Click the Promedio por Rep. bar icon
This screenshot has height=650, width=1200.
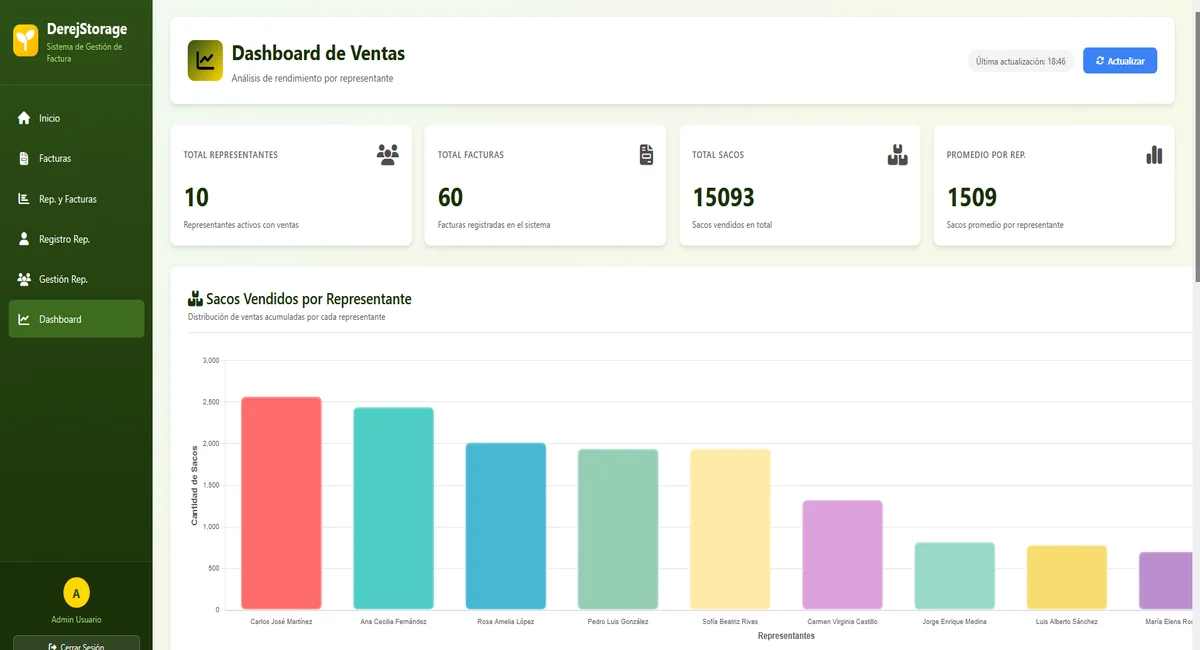[1154, 154]
